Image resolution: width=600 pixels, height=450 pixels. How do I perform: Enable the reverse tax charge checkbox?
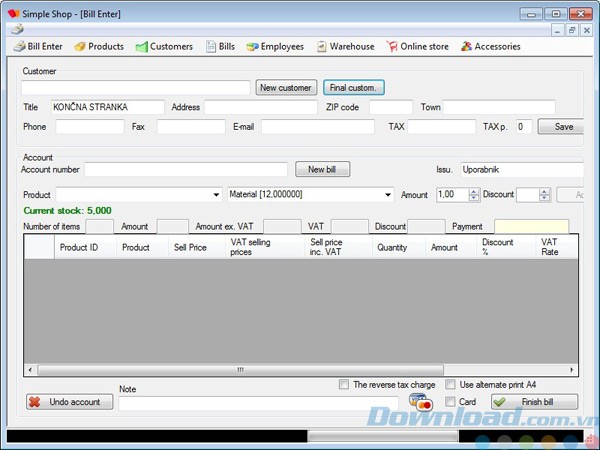(x=344, y=384)
